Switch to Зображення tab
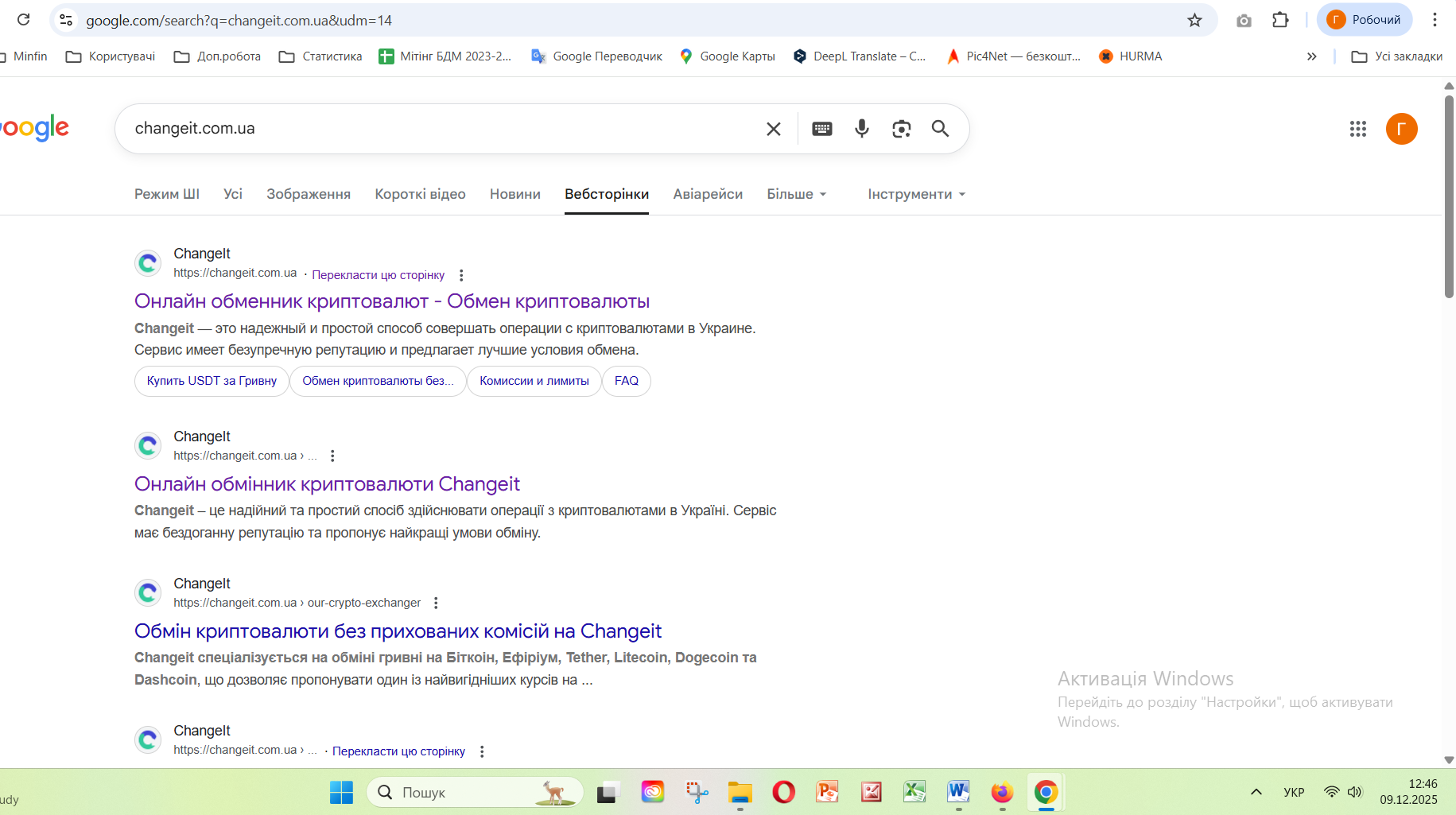Viewport: 1456px width, 815px height. 309,194
